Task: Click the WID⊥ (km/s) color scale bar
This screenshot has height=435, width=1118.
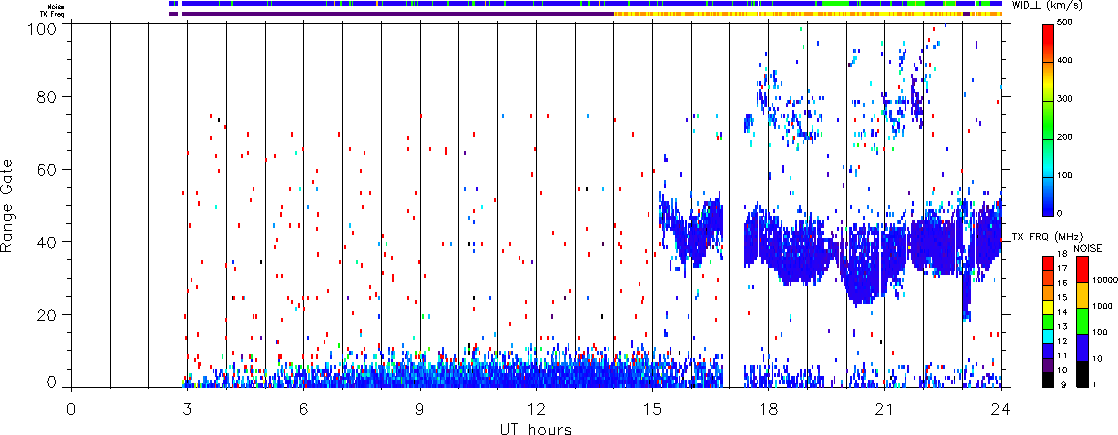Action: click(1048, 121)
